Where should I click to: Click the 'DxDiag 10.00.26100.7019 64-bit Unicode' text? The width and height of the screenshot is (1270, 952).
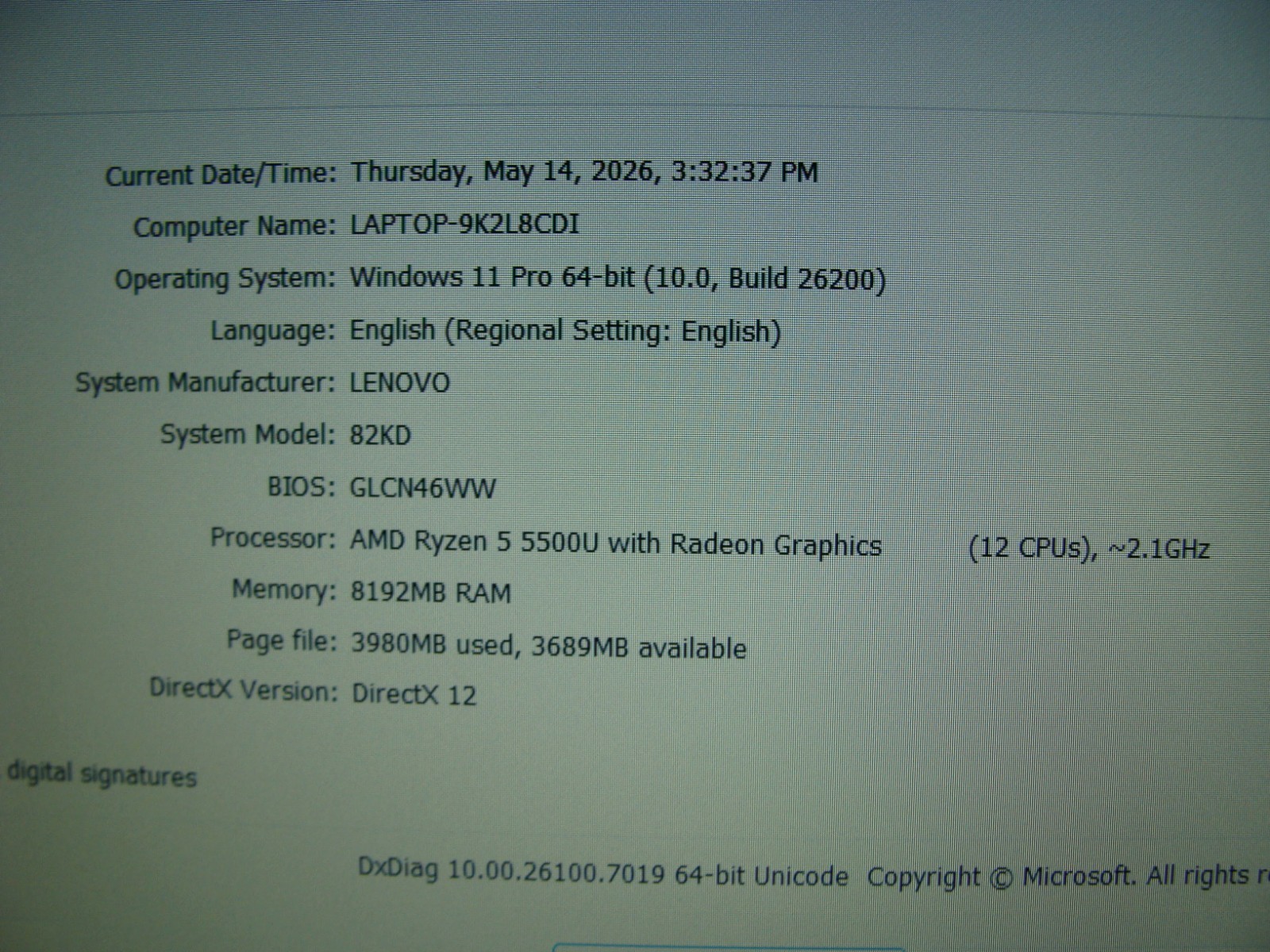(603, 873)
